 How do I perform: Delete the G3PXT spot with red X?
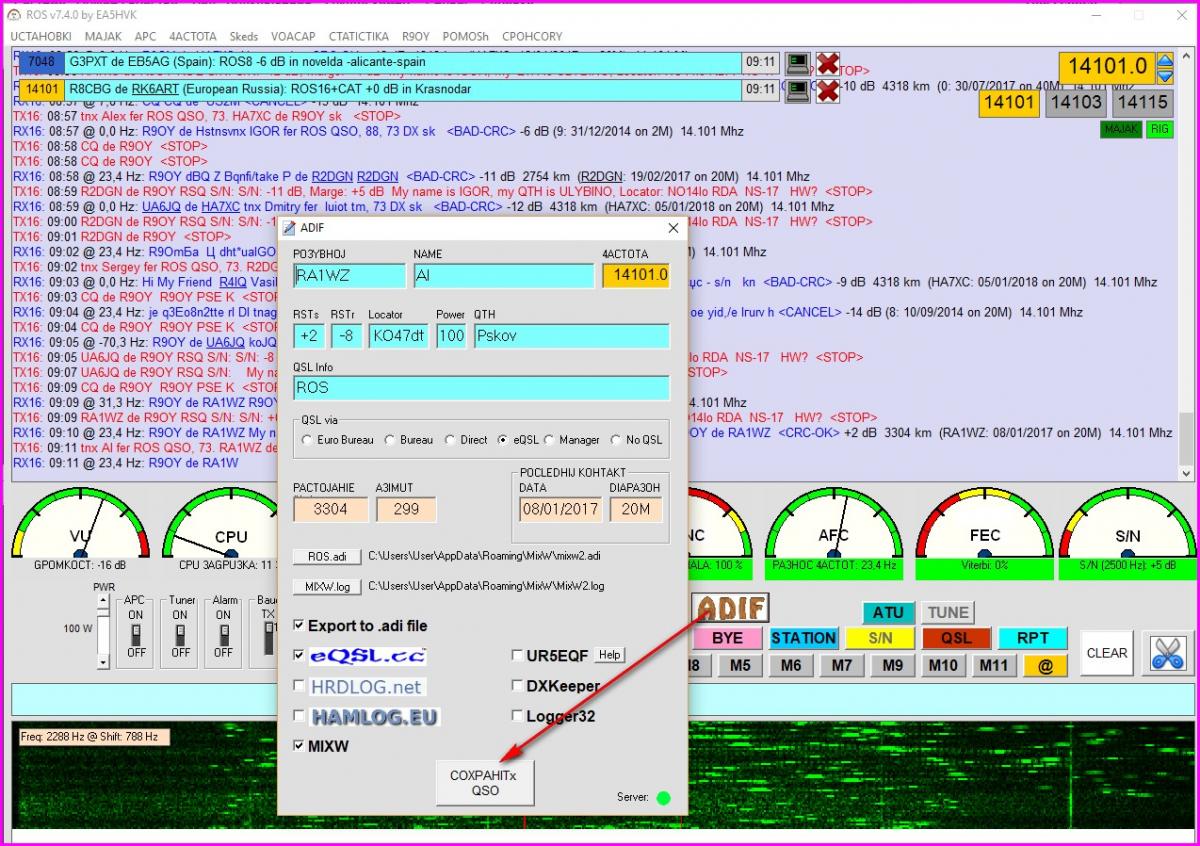pos(827,64)
